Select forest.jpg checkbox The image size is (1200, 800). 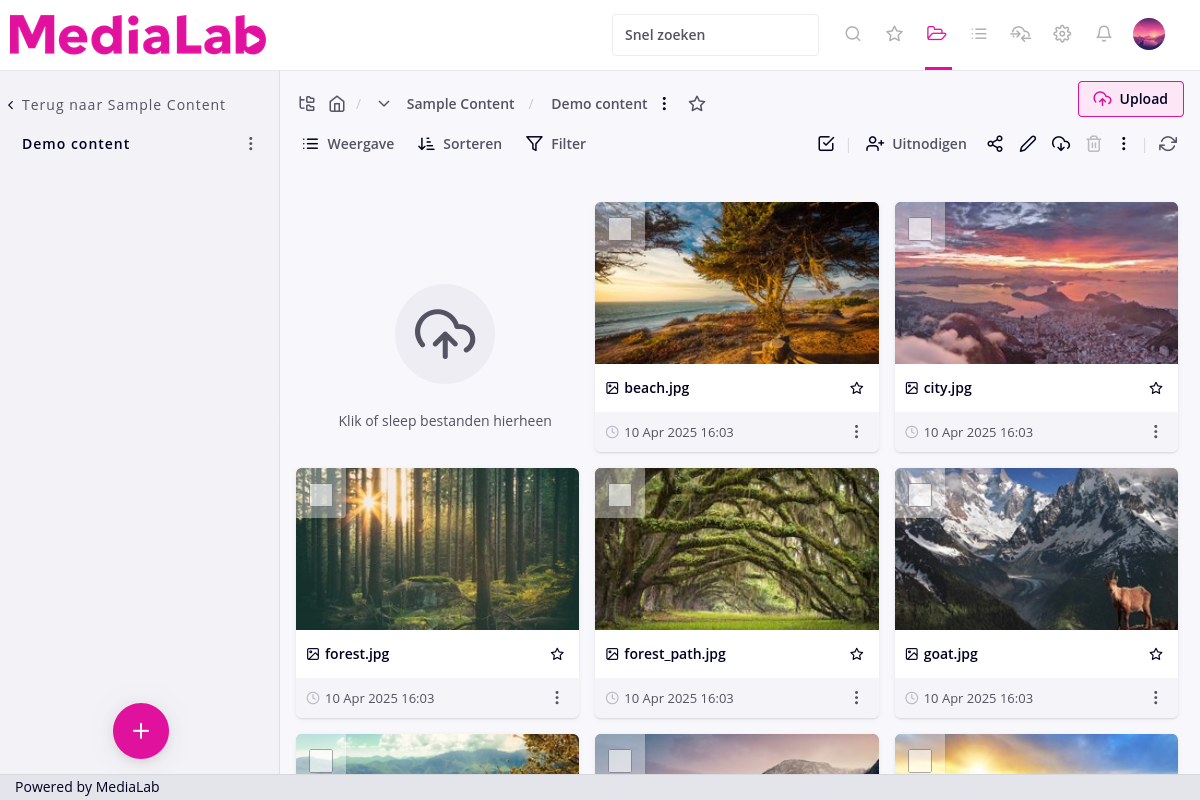[321, 495]
